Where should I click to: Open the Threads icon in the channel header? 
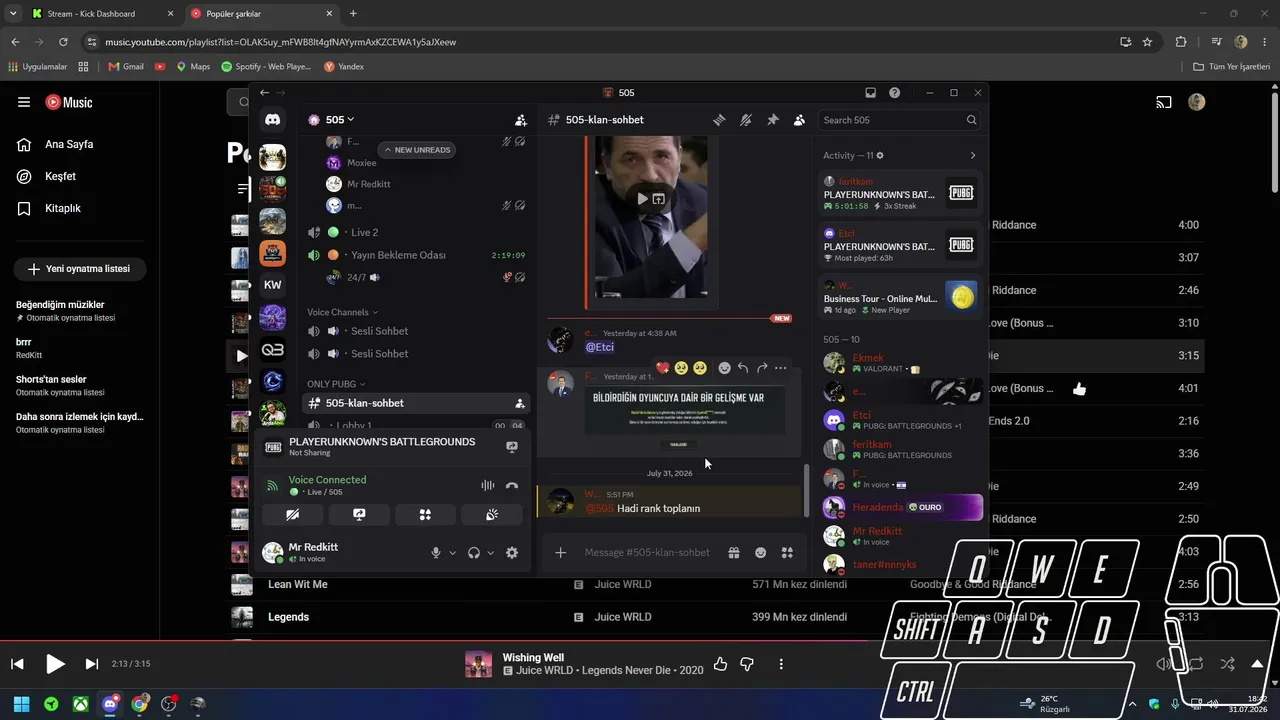718,120
